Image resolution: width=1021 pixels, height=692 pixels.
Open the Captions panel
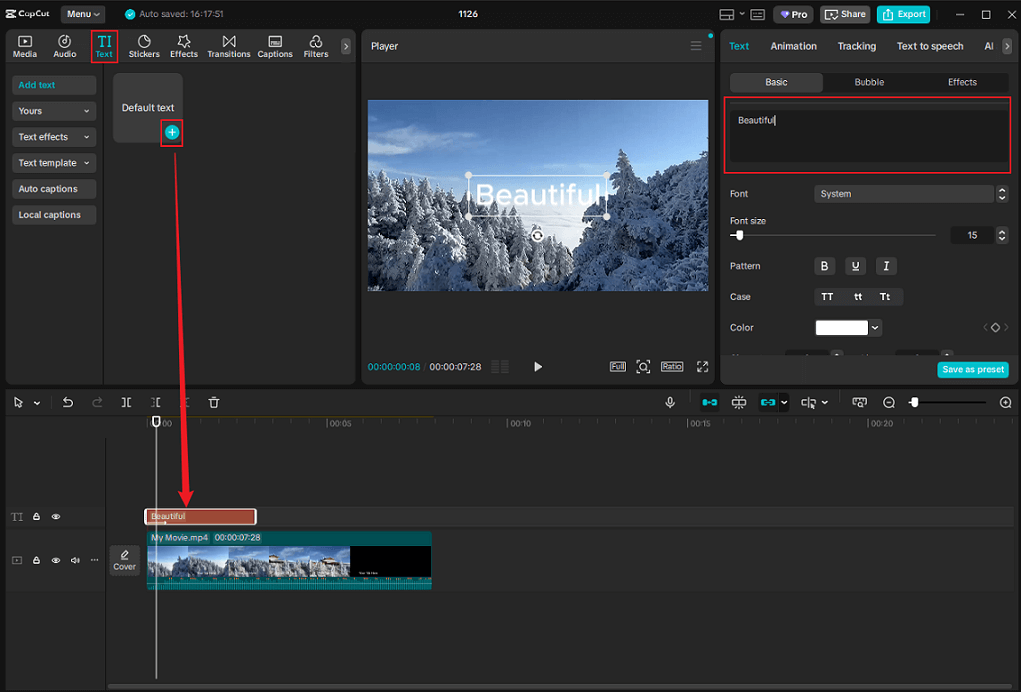click(274, 44)
